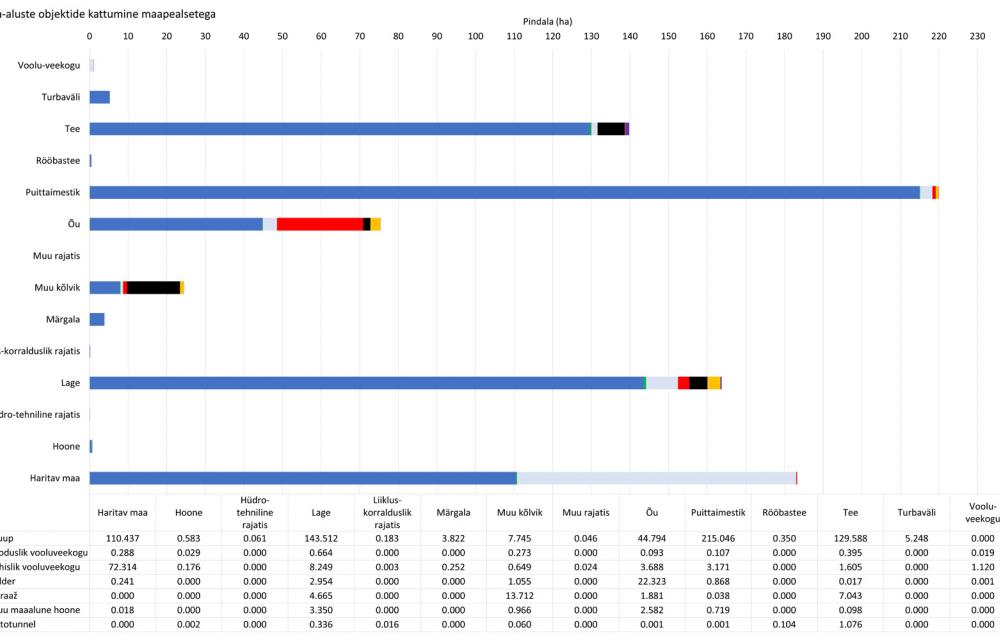
Task: Click the 'Muu kõlvik' vertical axis label
Action: click(57, 287)
